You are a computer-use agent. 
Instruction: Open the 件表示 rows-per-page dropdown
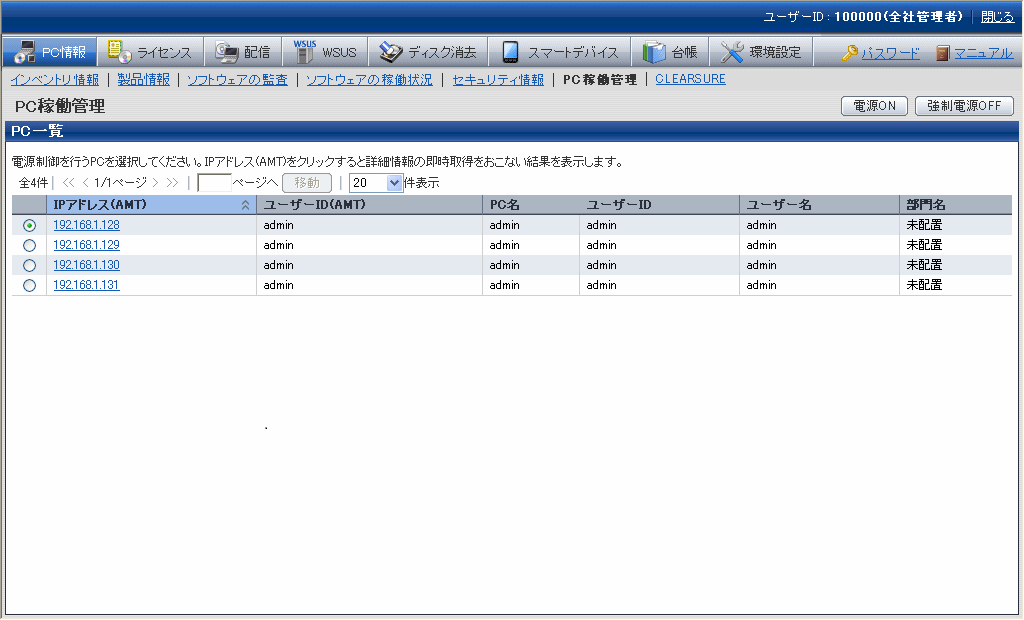[x=393, y=183]
